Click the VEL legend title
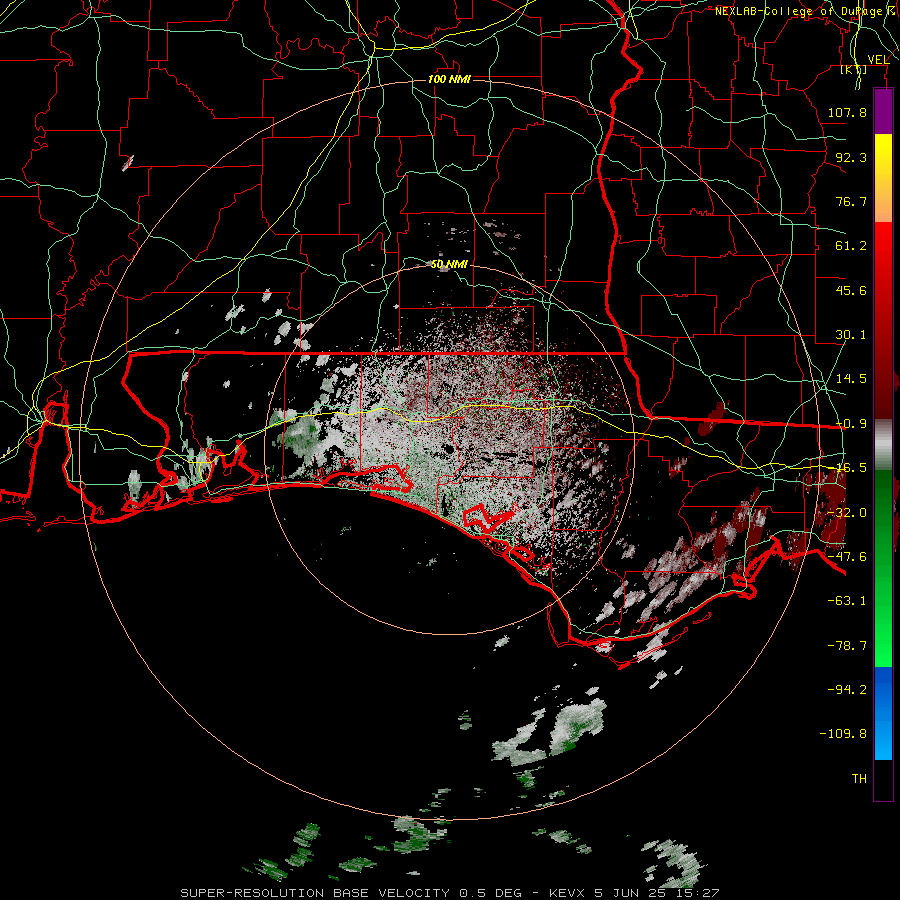The image size is (900, 900). point(878,59)
